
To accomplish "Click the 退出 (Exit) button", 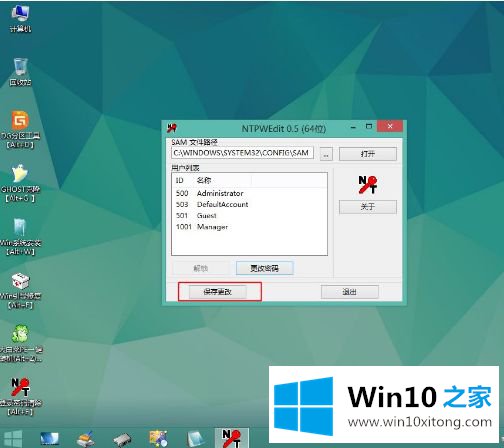I will tap(349, 292).
